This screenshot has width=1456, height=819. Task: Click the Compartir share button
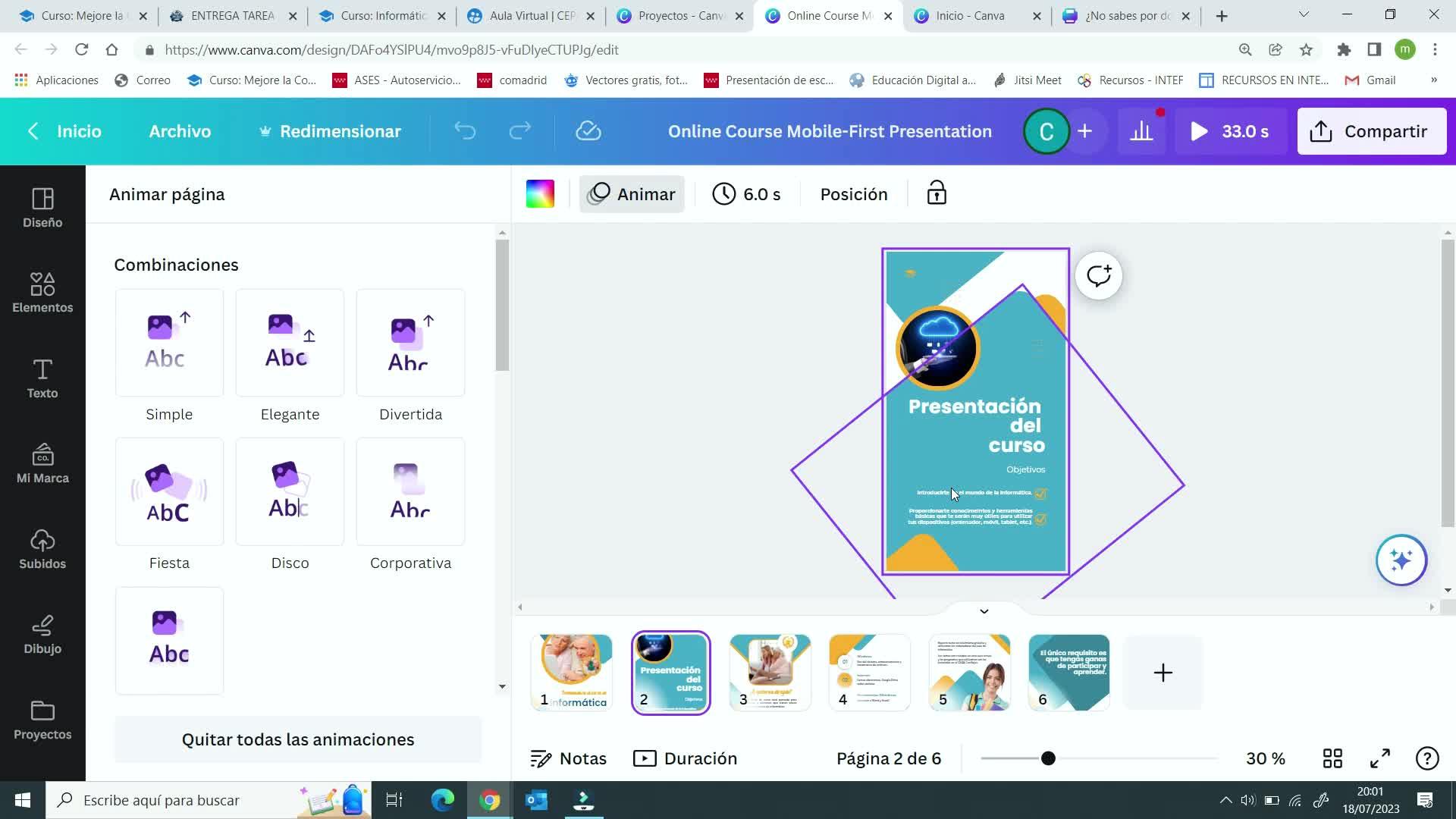[x=1371, y=131]
